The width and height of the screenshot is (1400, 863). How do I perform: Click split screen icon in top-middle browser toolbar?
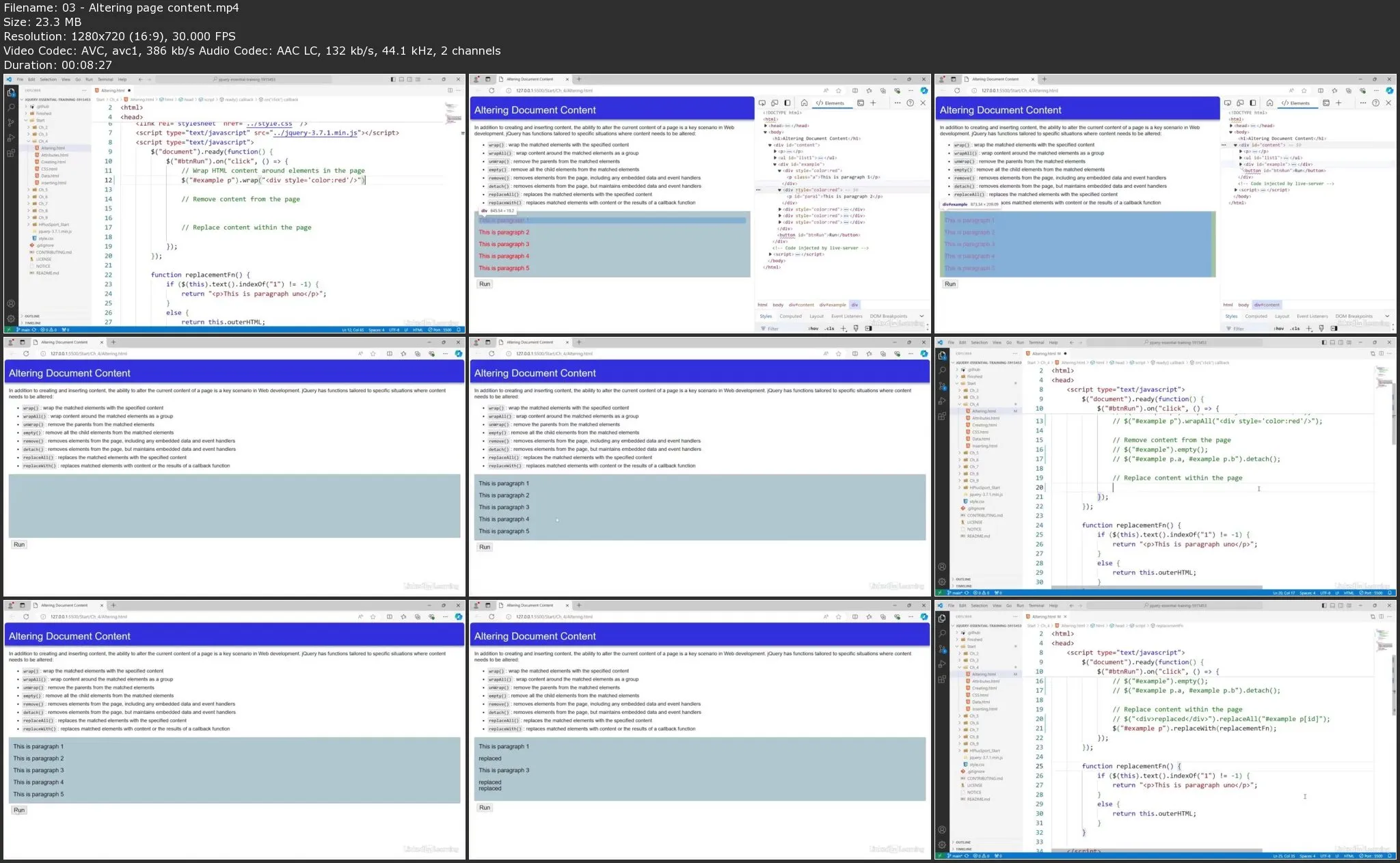855,90
